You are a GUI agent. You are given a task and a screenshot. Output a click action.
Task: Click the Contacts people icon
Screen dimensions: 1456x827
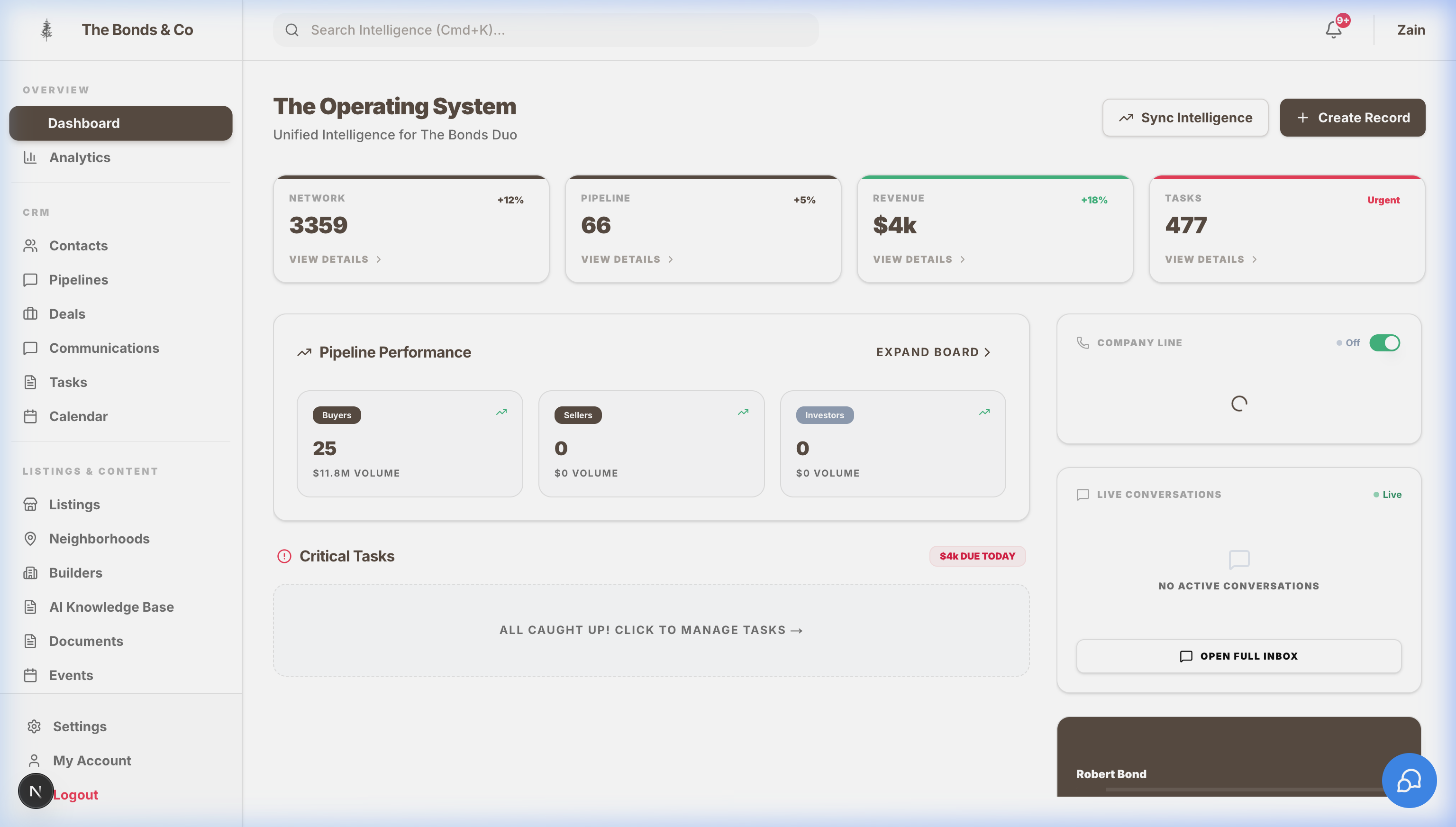(x=30, y=245)
